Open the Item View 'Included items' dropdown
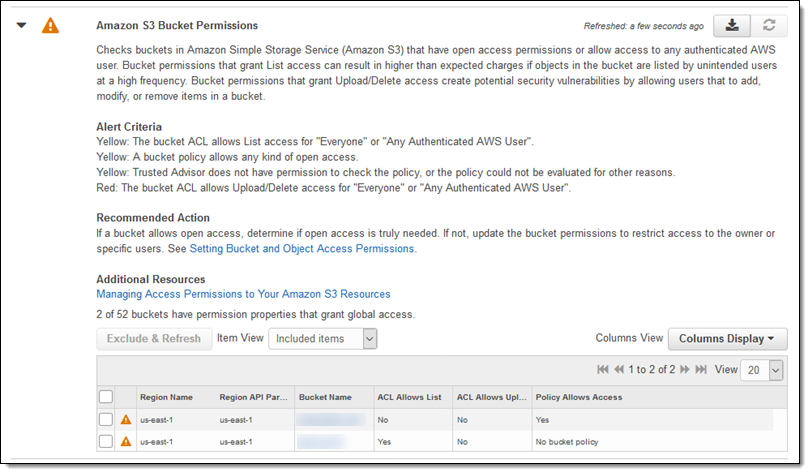The width and height of the screenshot is (810, 474). (x=322, y=339)
